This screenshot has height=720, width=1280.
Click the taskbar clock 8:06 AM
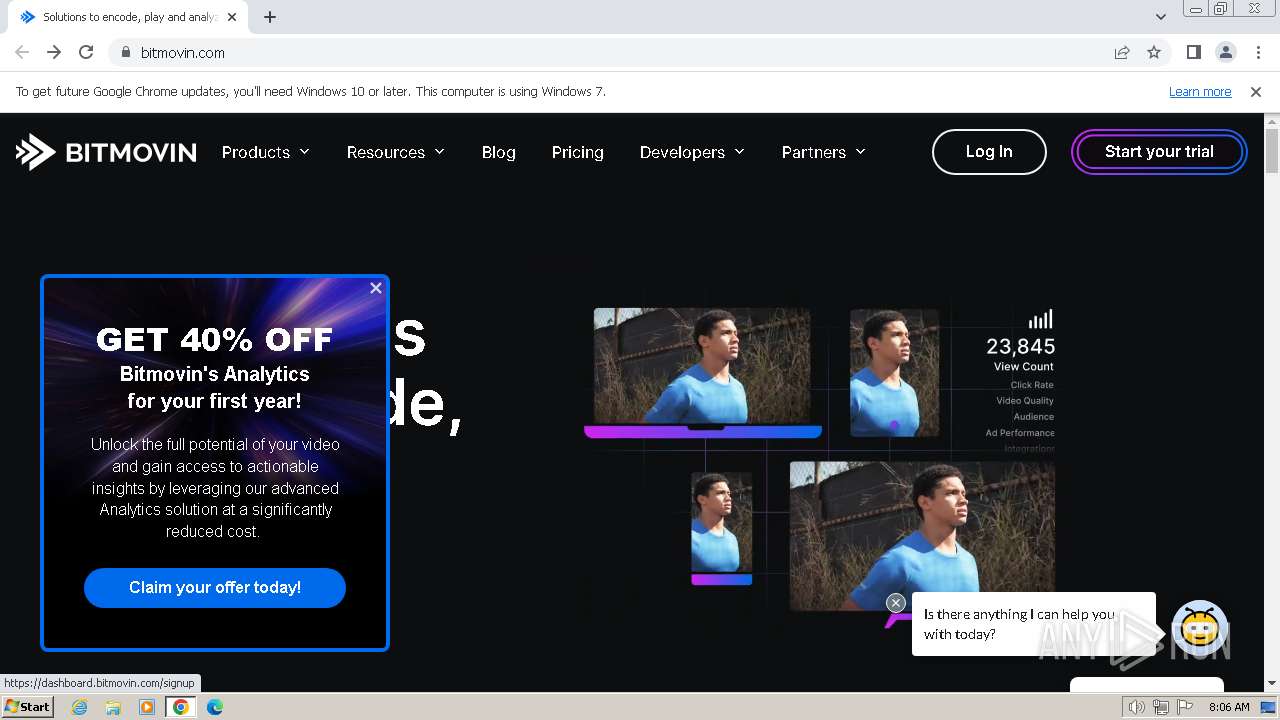[x=1229, y=707]
